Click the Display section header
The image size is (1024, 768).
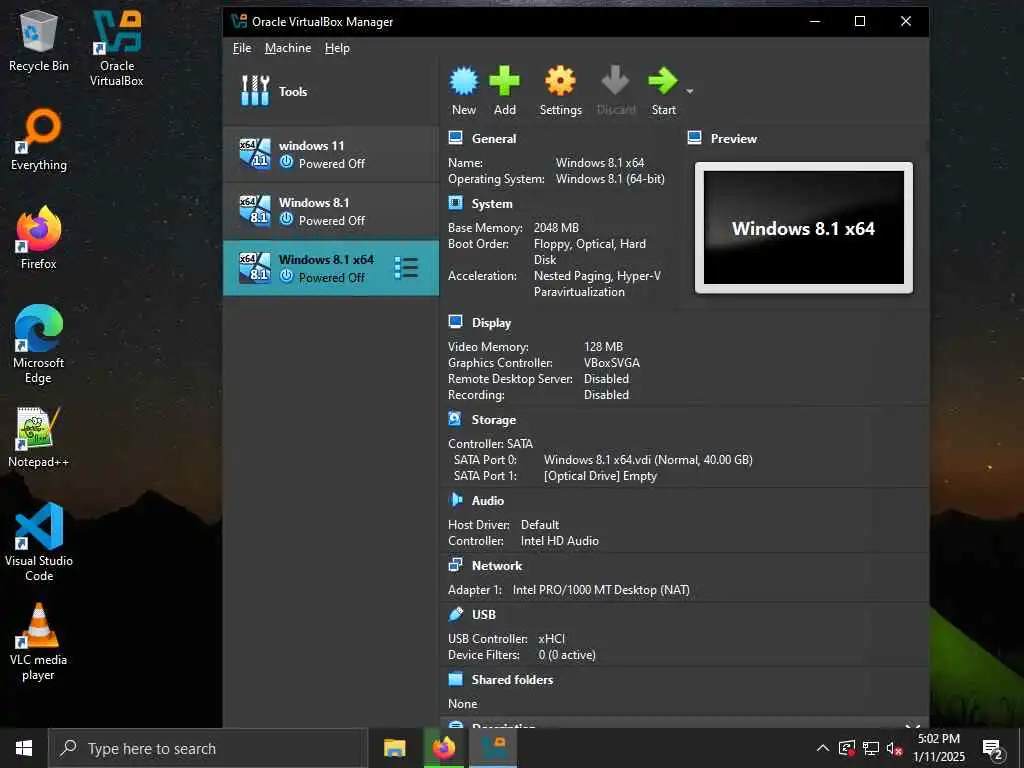[x=491, y=323]
